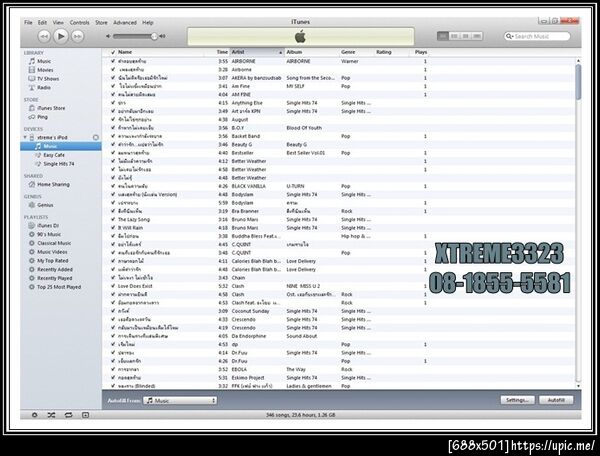The image size is (600, 456).
Task: Click the Autofill button
Action: (x=556, y=400)
